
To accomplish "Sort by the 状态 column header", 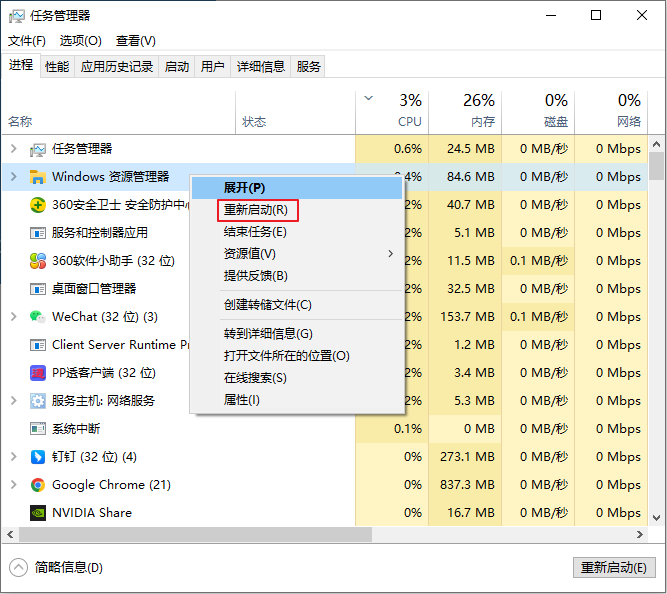I will pyautogui.click(x=295, y=113).
